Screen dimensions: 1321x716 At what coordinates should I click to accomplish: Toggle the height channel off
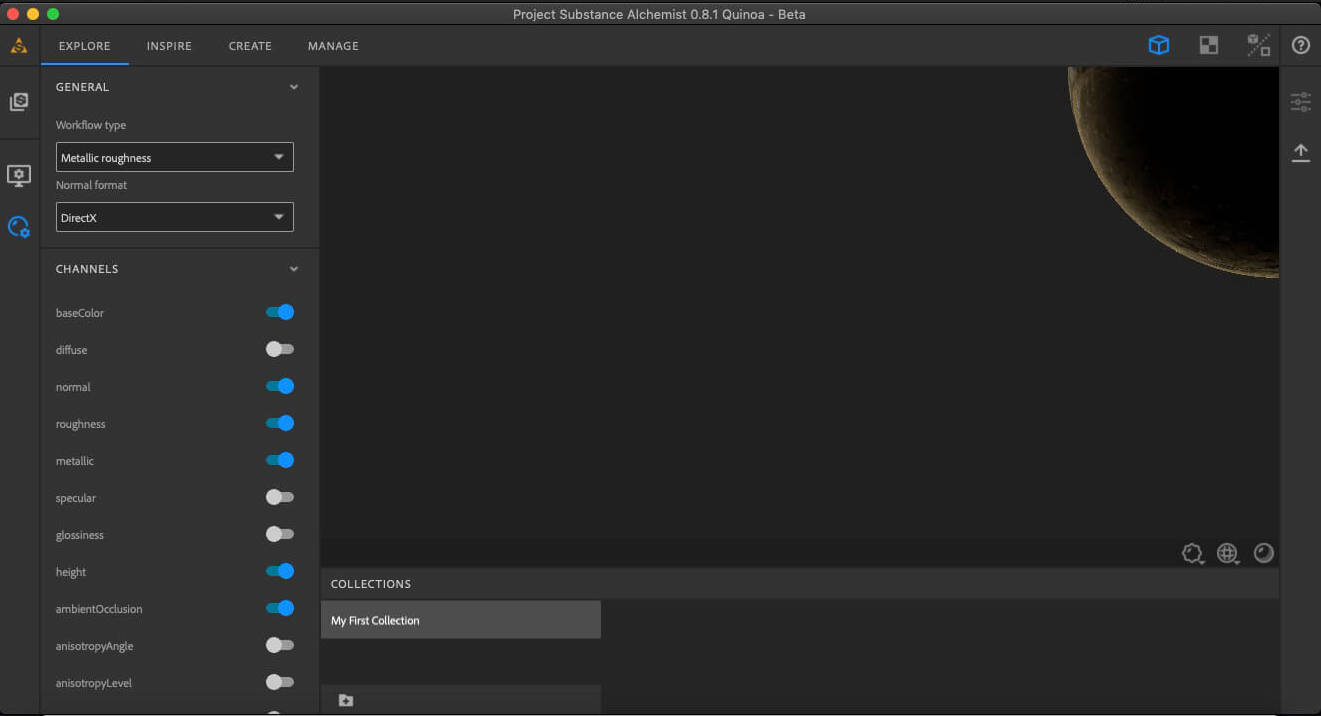(280, 571)
